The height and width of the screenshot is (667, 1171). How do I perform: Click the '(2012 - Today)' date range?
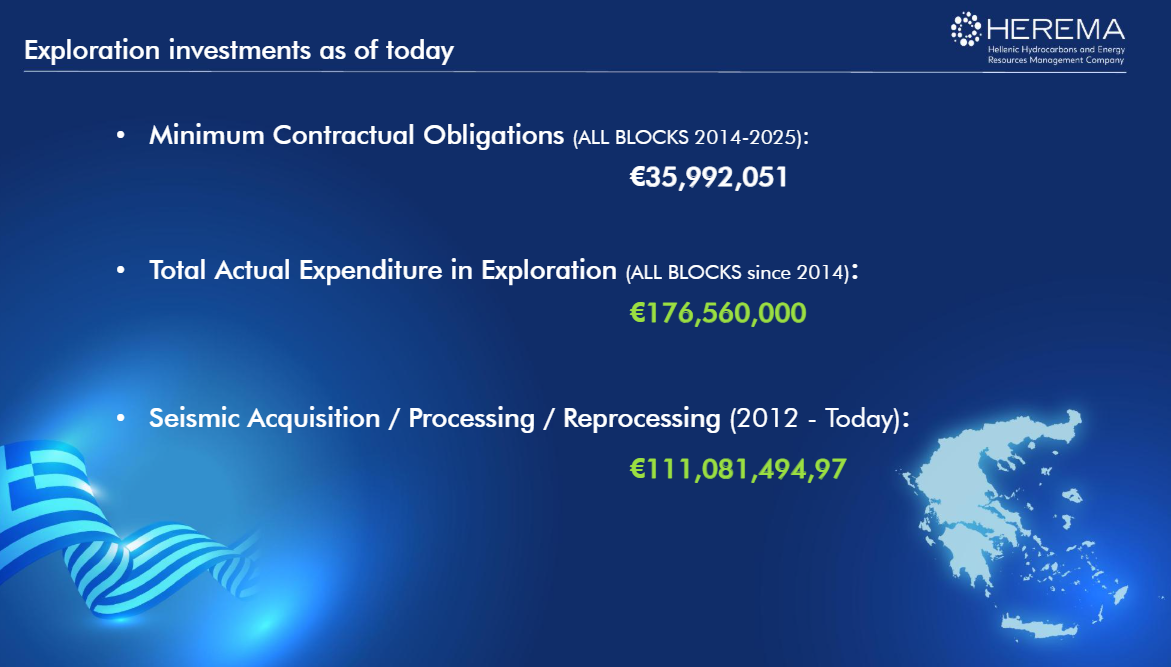(x=814, y=419)
